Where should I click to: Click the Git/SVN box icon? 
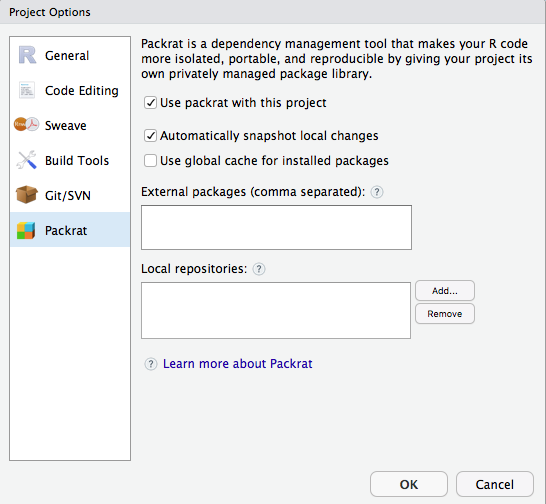point(26,194)
